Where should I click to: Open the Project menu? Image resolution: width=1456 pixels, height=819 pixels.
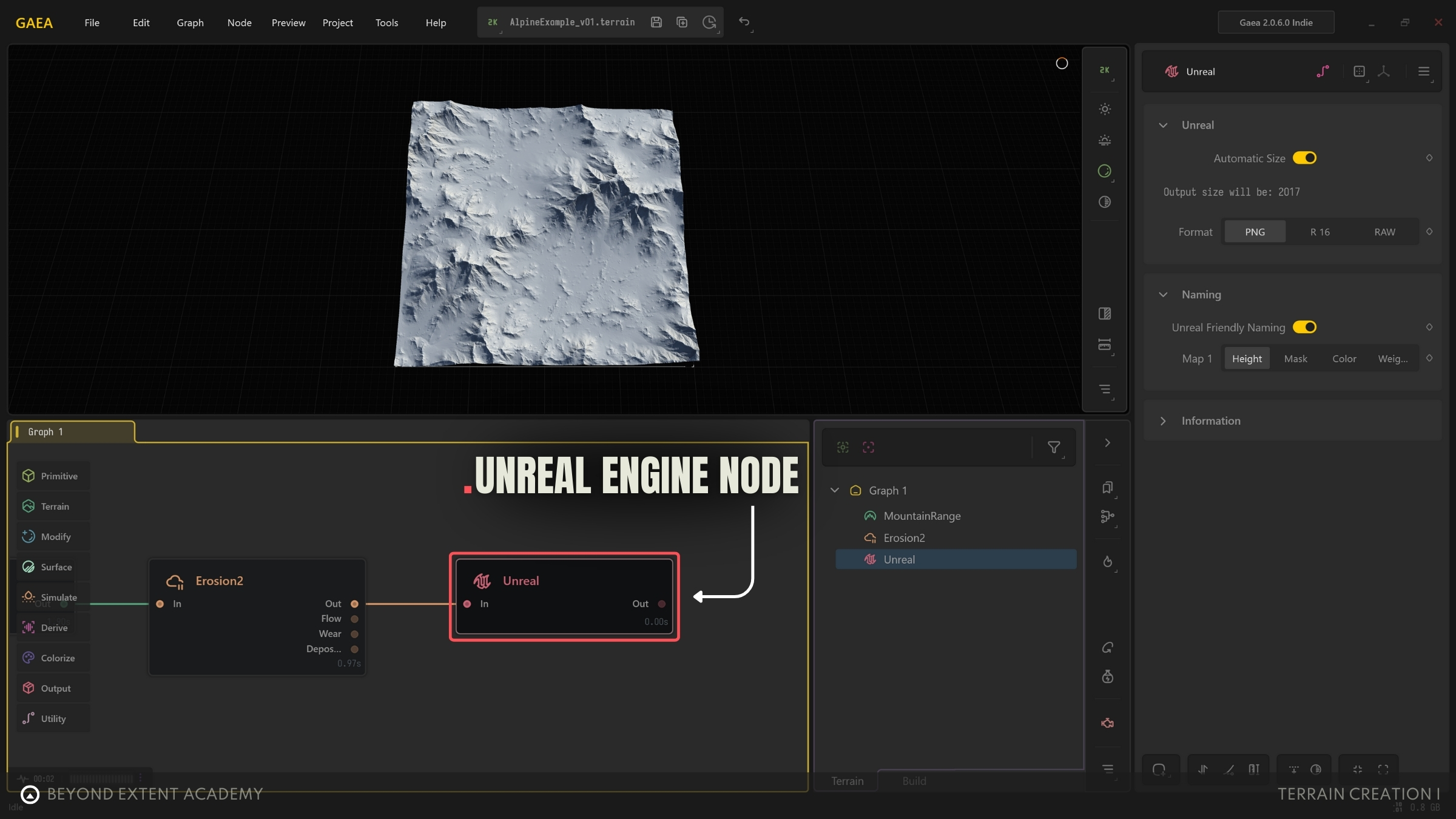(x=338, y=22)
